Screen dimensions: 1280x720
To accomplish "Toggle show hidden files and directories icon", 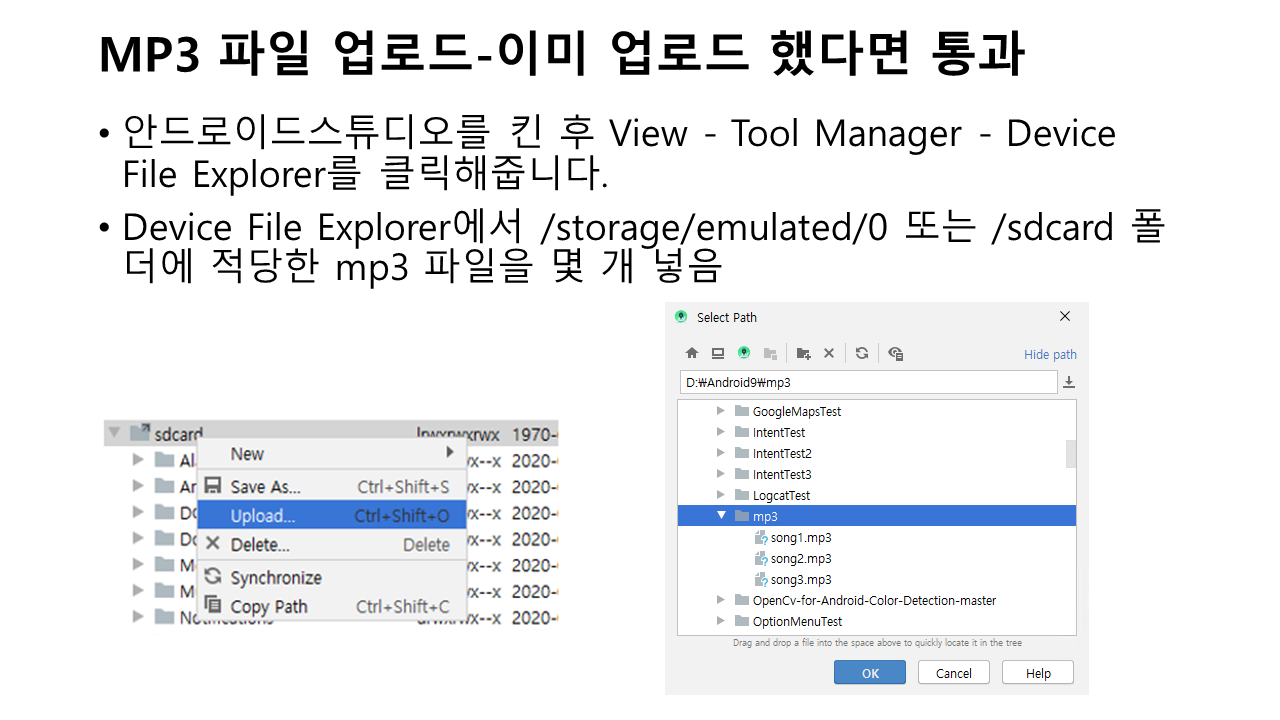I will [895, 353].
